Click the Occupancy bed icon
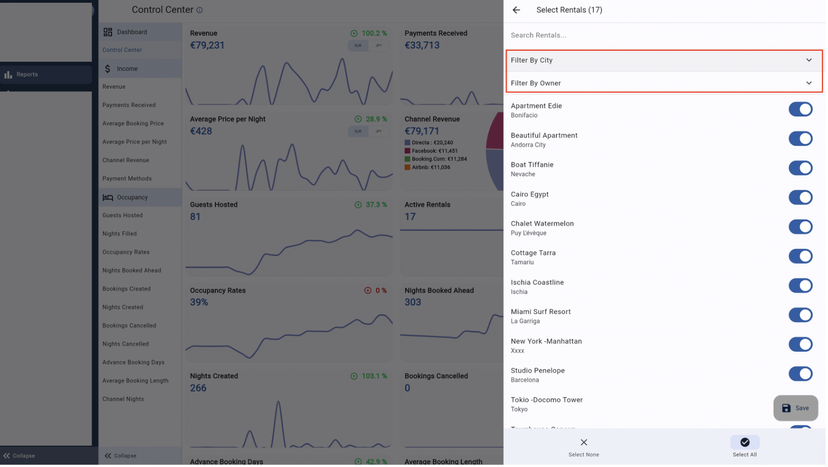Viewport: 828px width, 467px height. (108, 198)
